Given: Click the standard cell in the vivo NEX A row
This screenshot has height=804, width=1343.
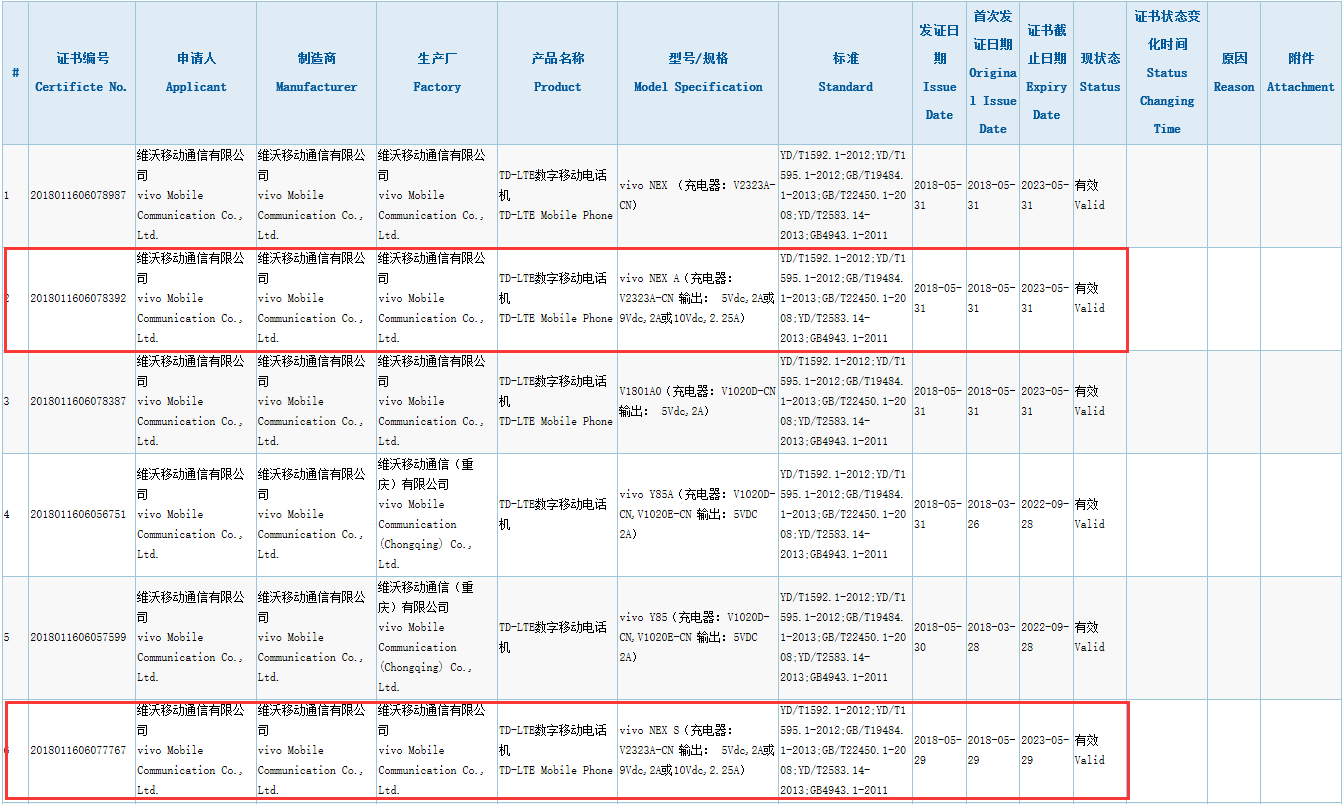Looking at the screenshot, I should (x=845, y=299).
